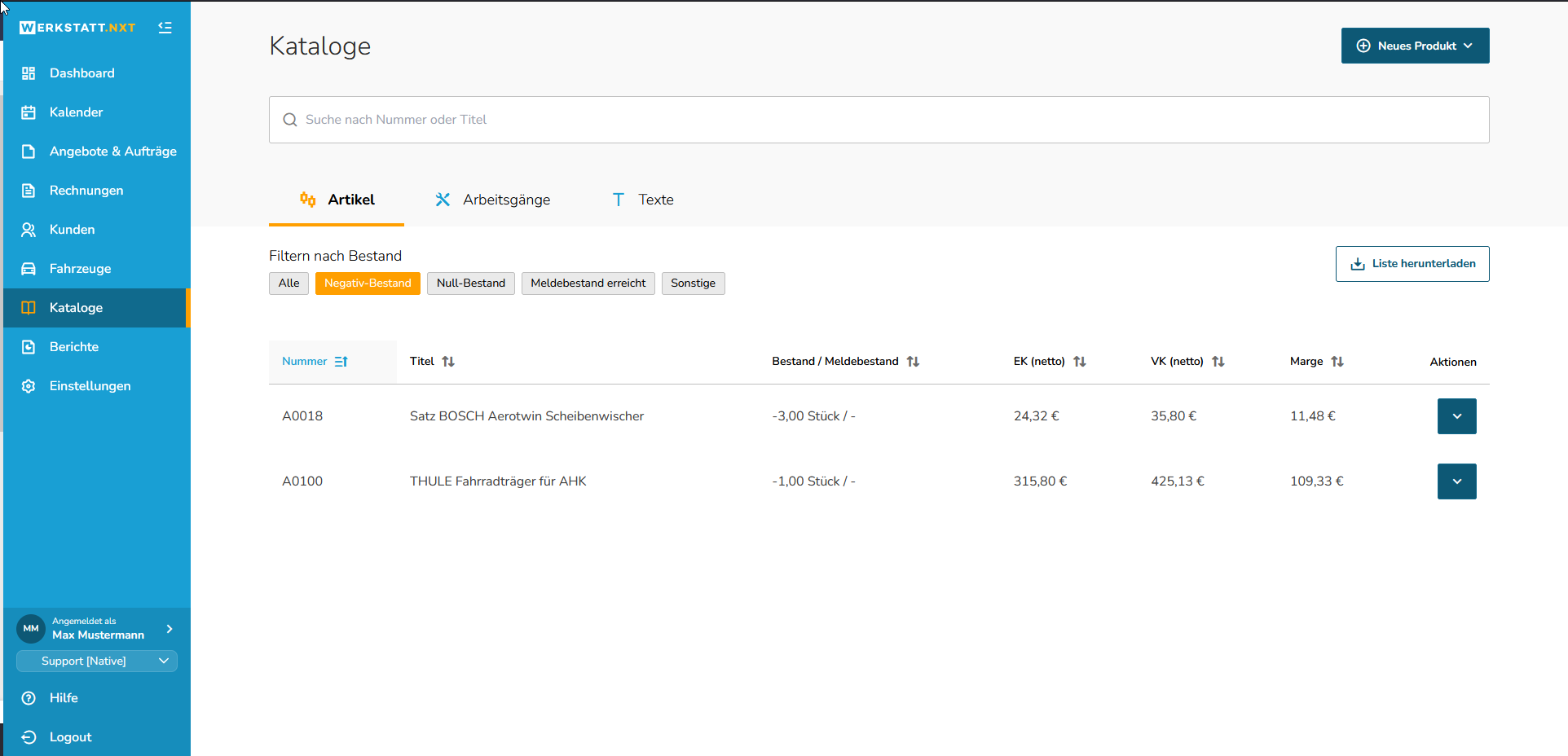Filter stock by Sonstige
Image resolution: width=1568 pixels, height=756 pixels.
pos(694,283)
